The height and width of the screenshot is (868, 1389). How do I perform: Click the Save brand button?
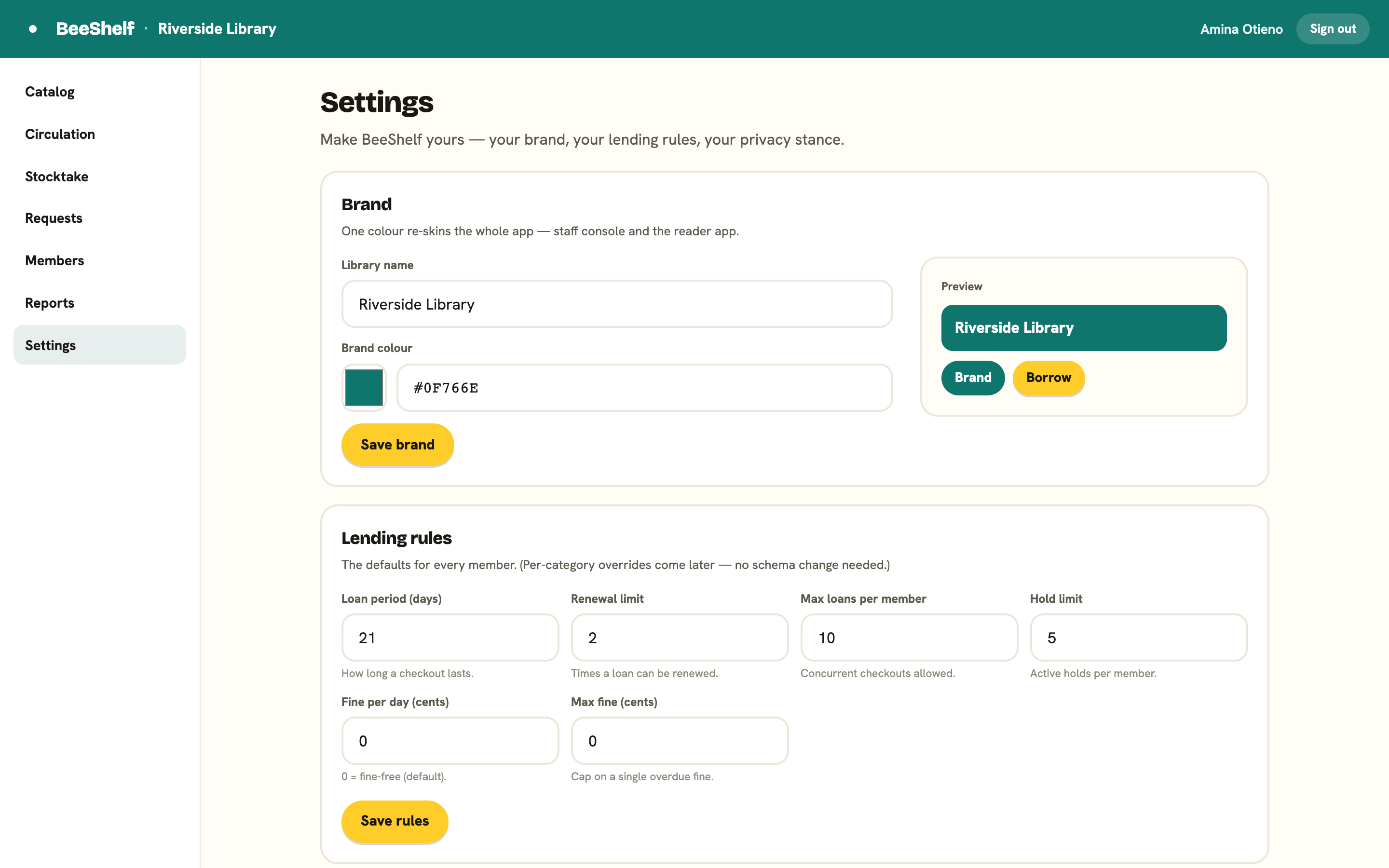click(397, 445)
